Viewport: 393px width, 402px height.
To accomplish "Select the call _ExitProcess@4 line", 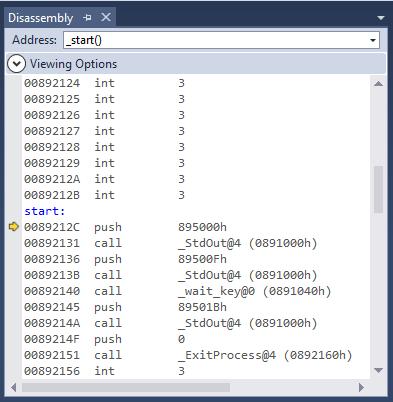I will pyautogui.click(x=188, y=355).
